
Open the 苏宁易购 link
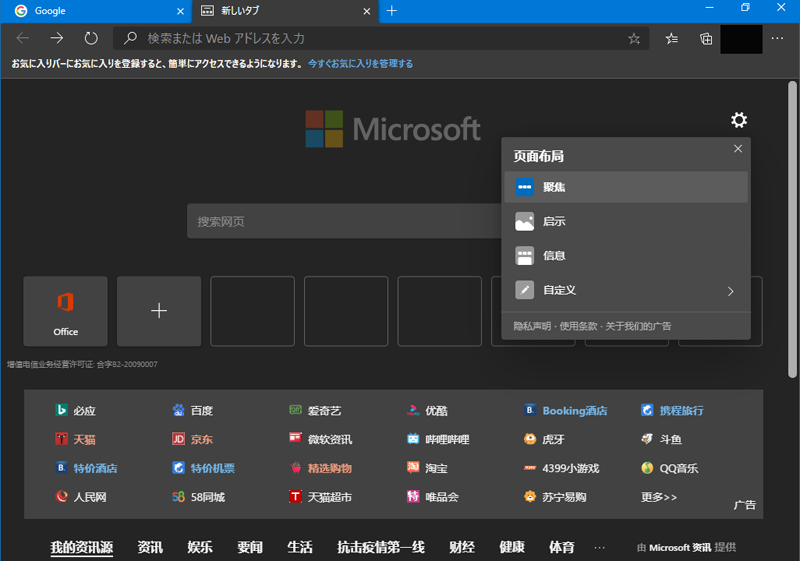click(555, 497)
